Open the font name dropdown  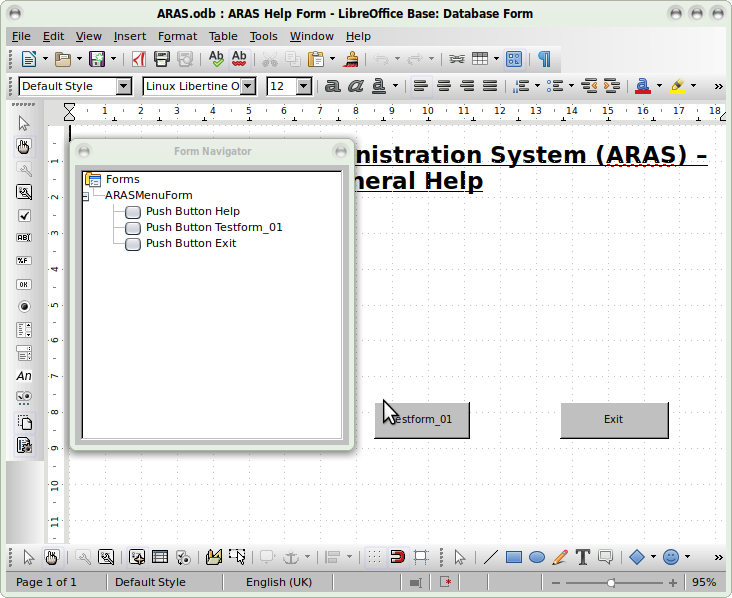[x=248, y=86]
